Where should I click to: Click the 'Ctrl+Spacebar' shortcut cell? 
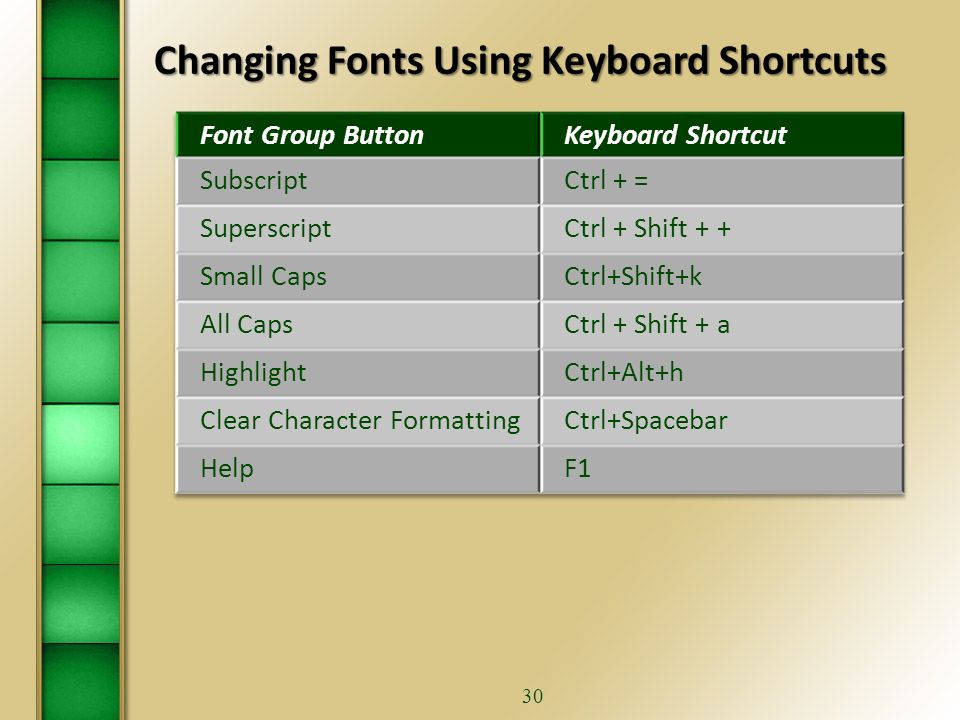click(x=722, y=421)
